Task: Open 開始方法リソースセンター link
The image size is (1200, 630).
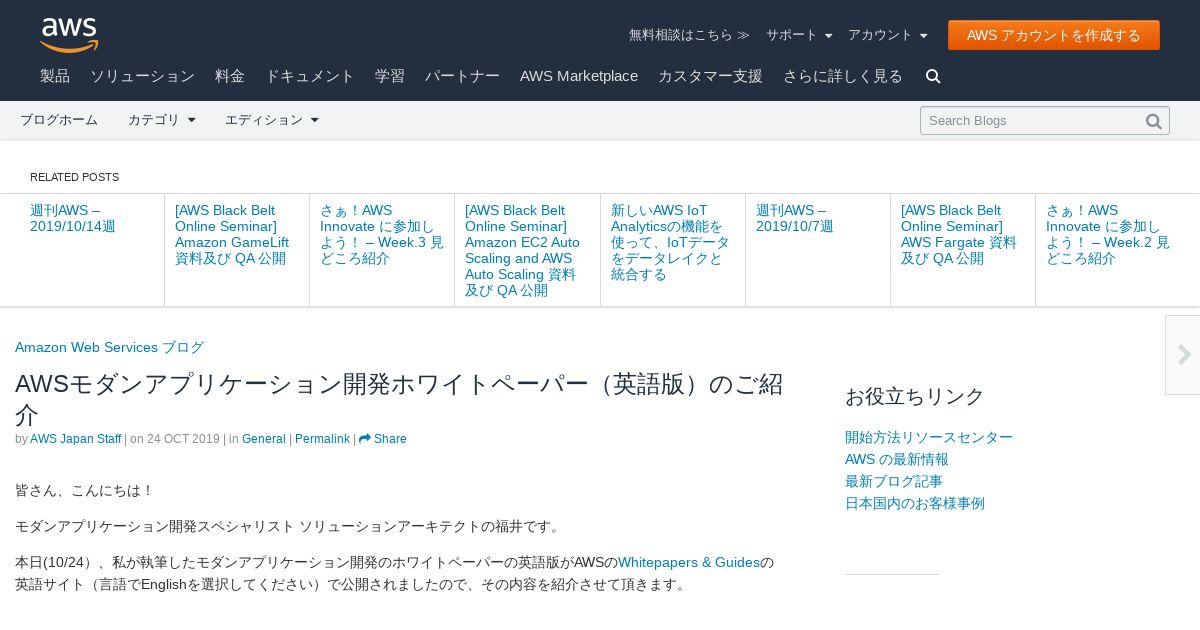Action: coord(929,437)
